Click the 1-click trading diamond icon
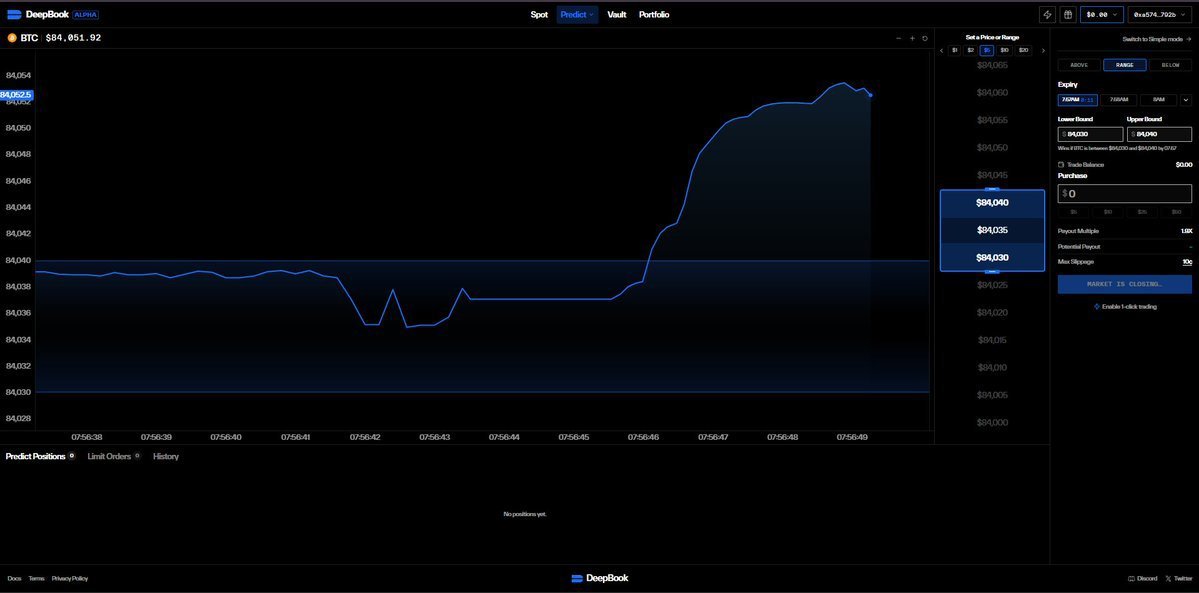 (1097, 307)
